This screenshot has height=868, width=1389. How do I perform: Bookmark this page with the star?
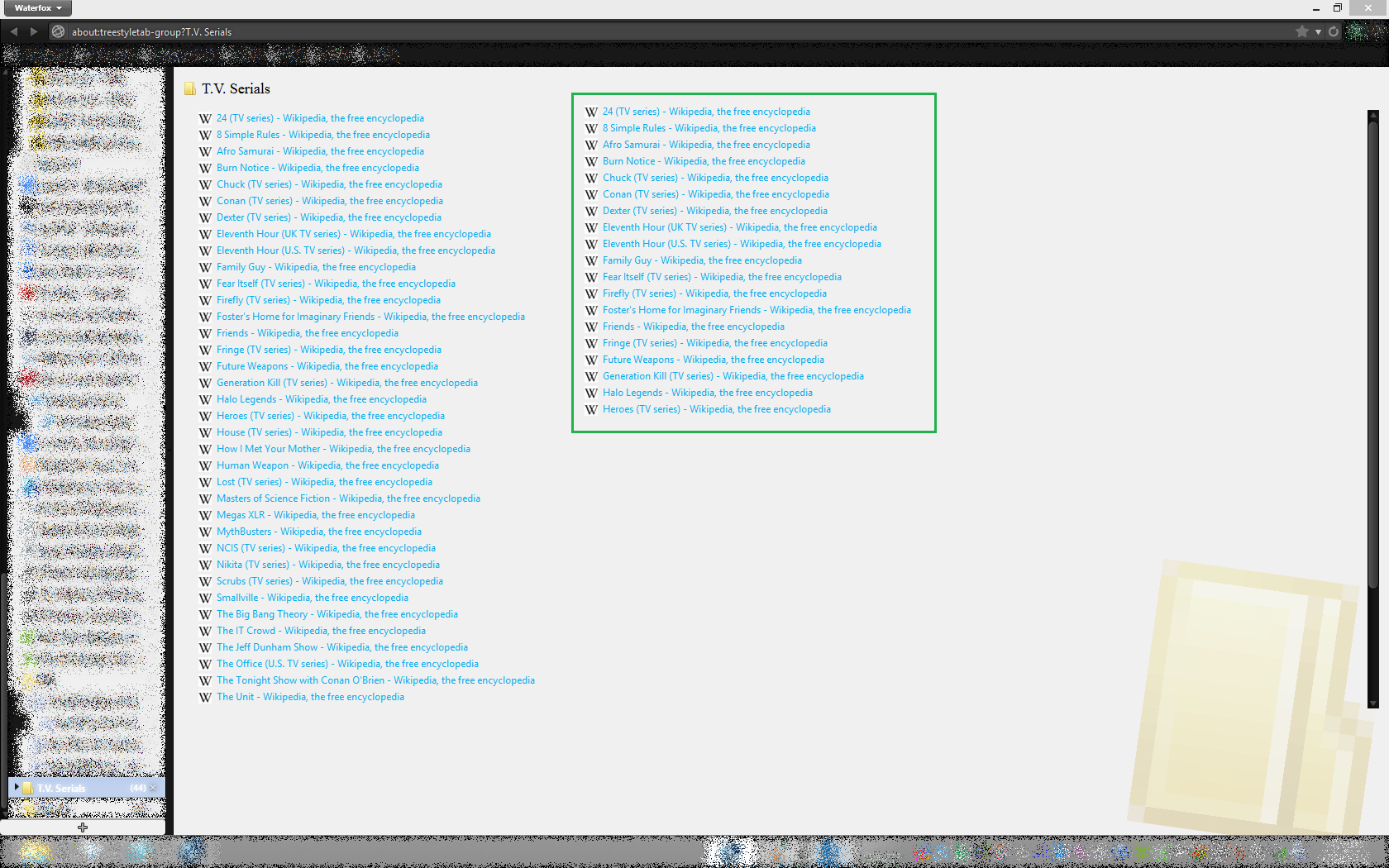click(1302, 31)
